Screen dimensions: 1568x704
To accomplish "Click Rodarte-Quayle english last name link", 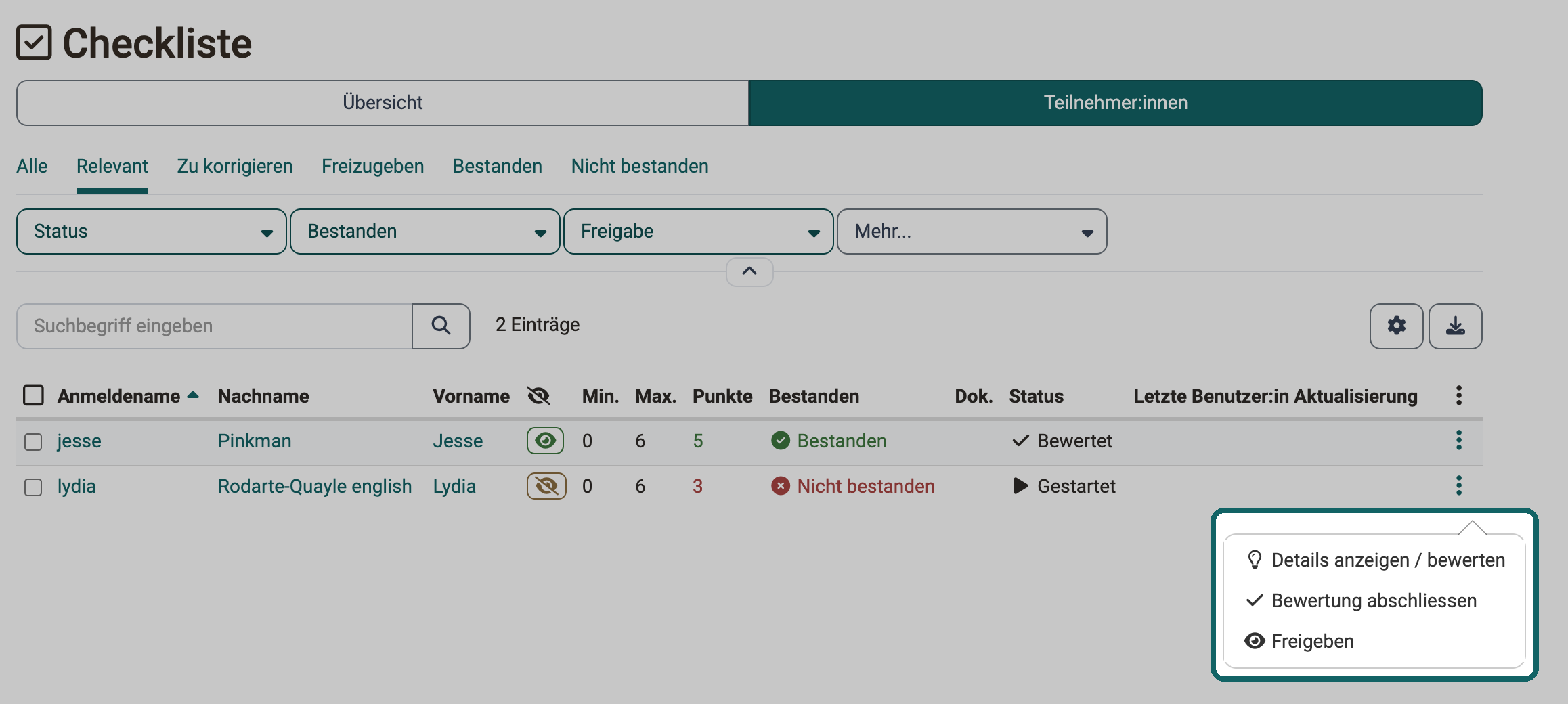I will (x=315, y=486).
